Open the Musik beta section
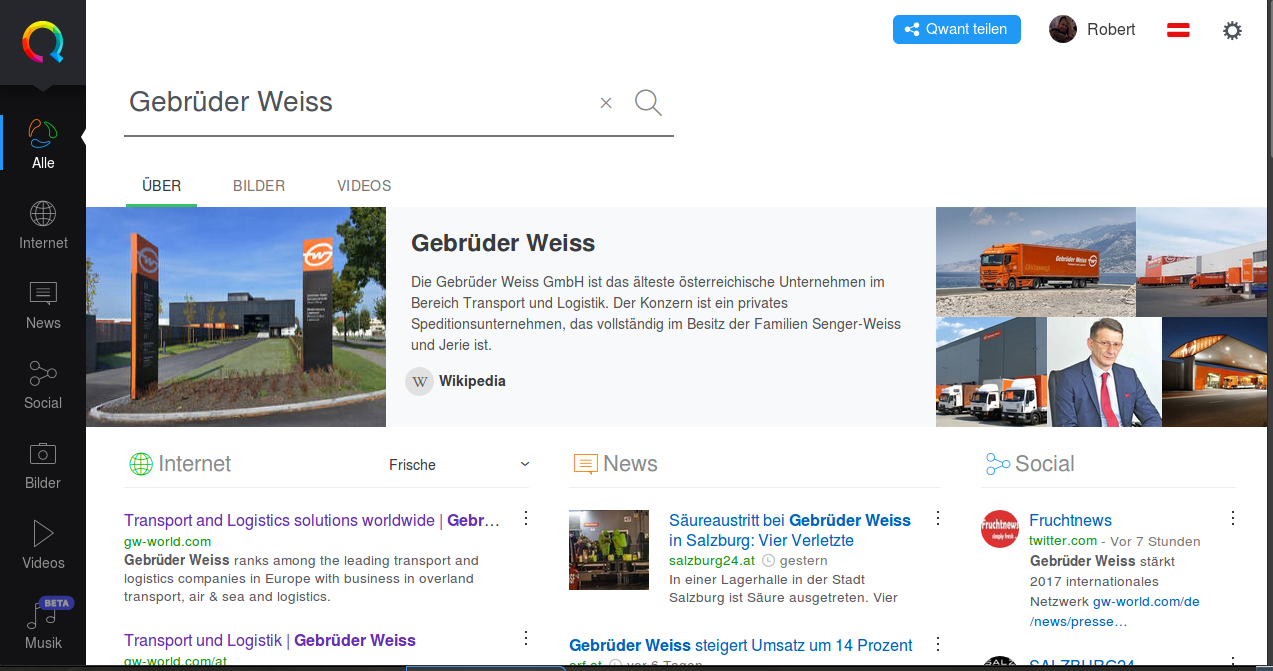 [x=42, y=624]
